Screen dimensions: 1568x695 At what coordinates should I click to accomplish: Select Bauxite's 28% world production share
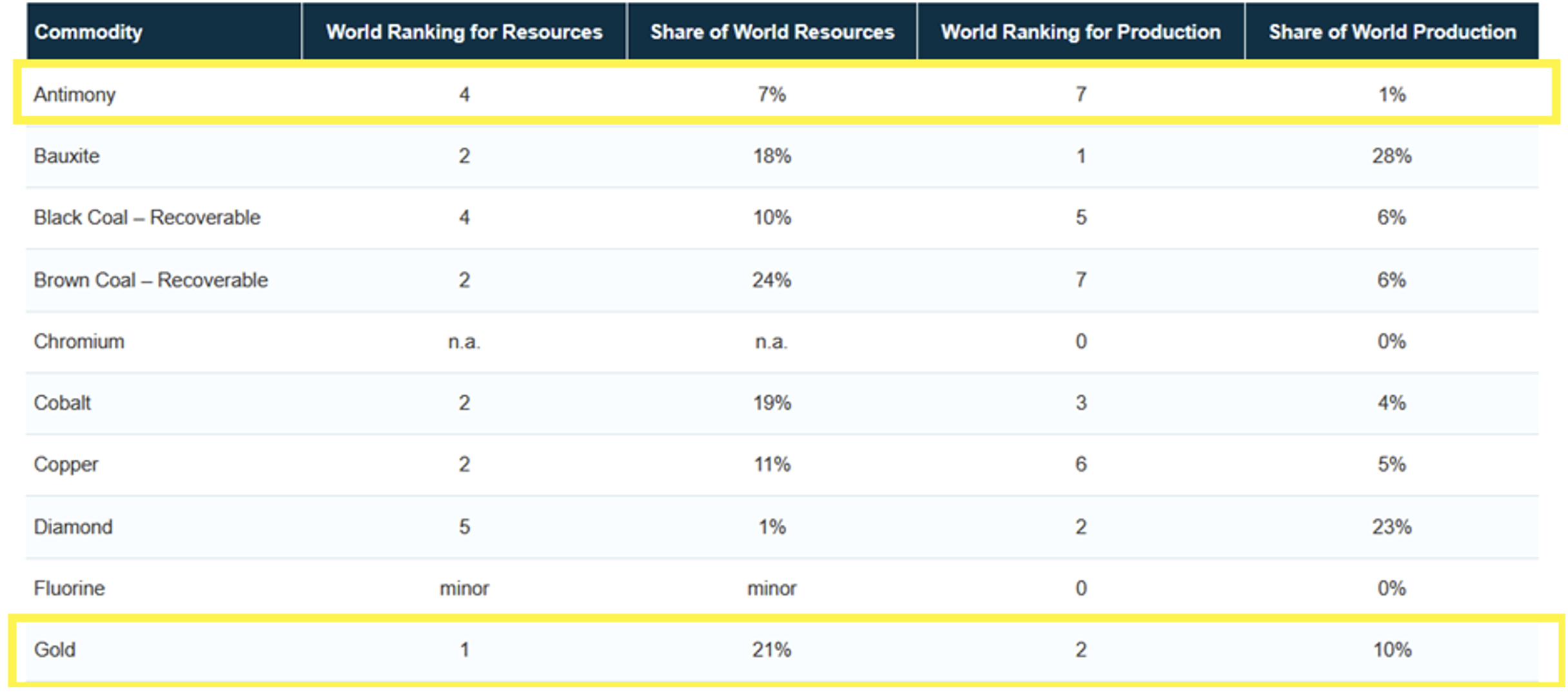(1391, 156)
